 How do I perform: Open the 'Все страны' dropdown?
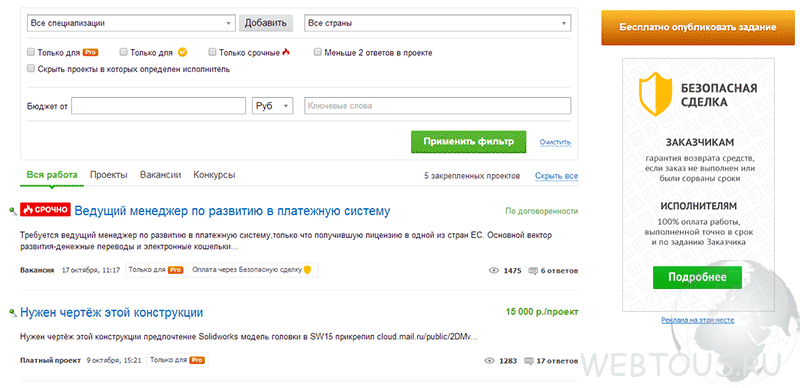click(x=438, y=23)
